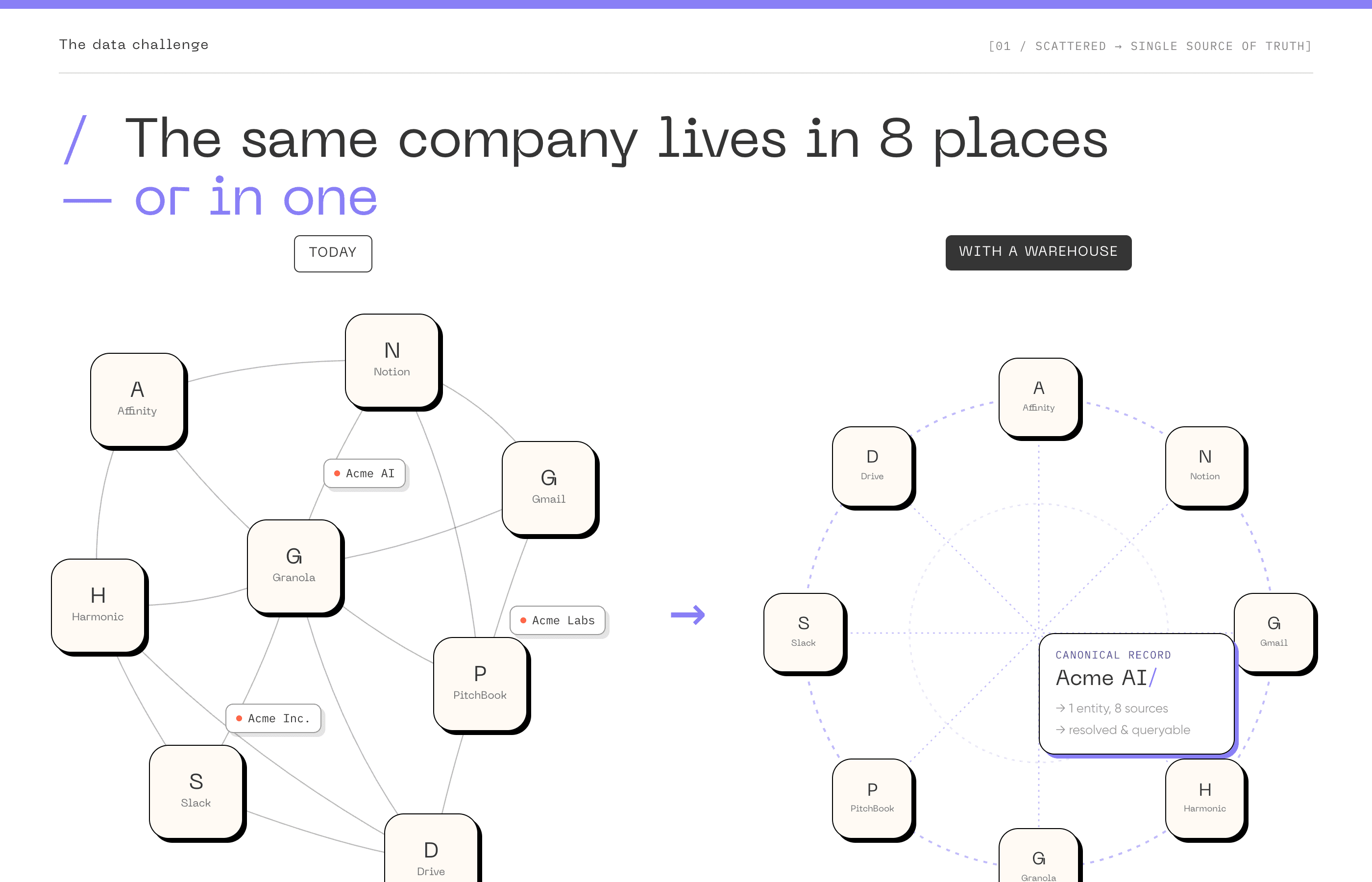Click the "1 entity, 8 sources" line
The width and height of the screenshot is (1372, 882).
pos(1111,709)
